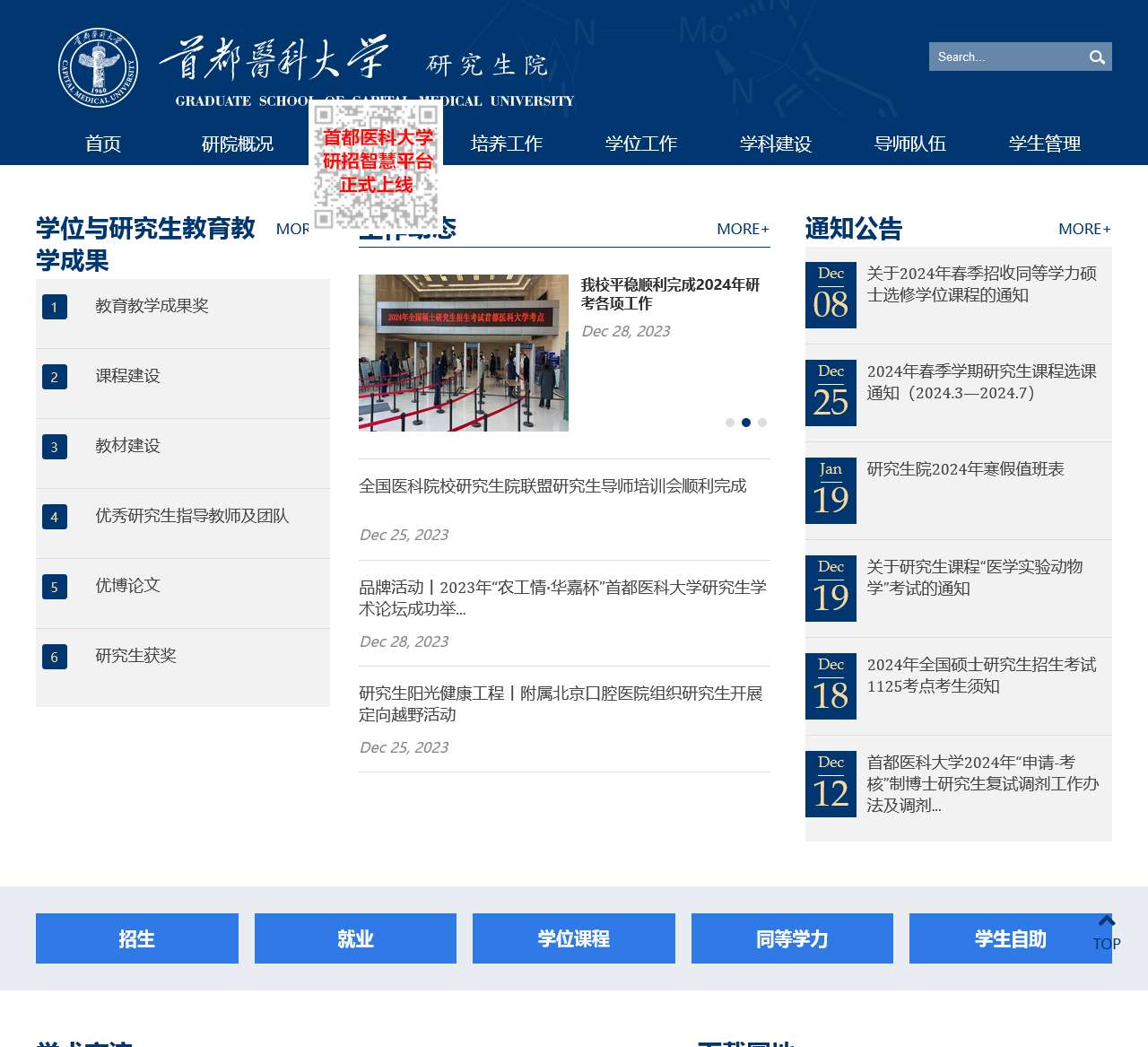Click the blue 招生 button
The image size is (1148, 1047).
tap(137, 938)
